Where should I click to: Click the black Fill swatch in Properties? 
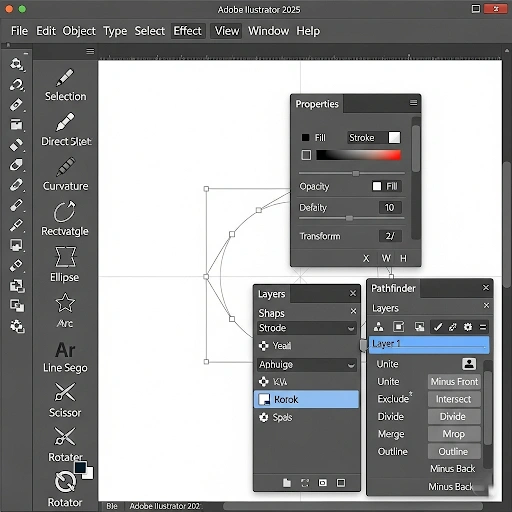pyautogui.click(x=305, y=138)
